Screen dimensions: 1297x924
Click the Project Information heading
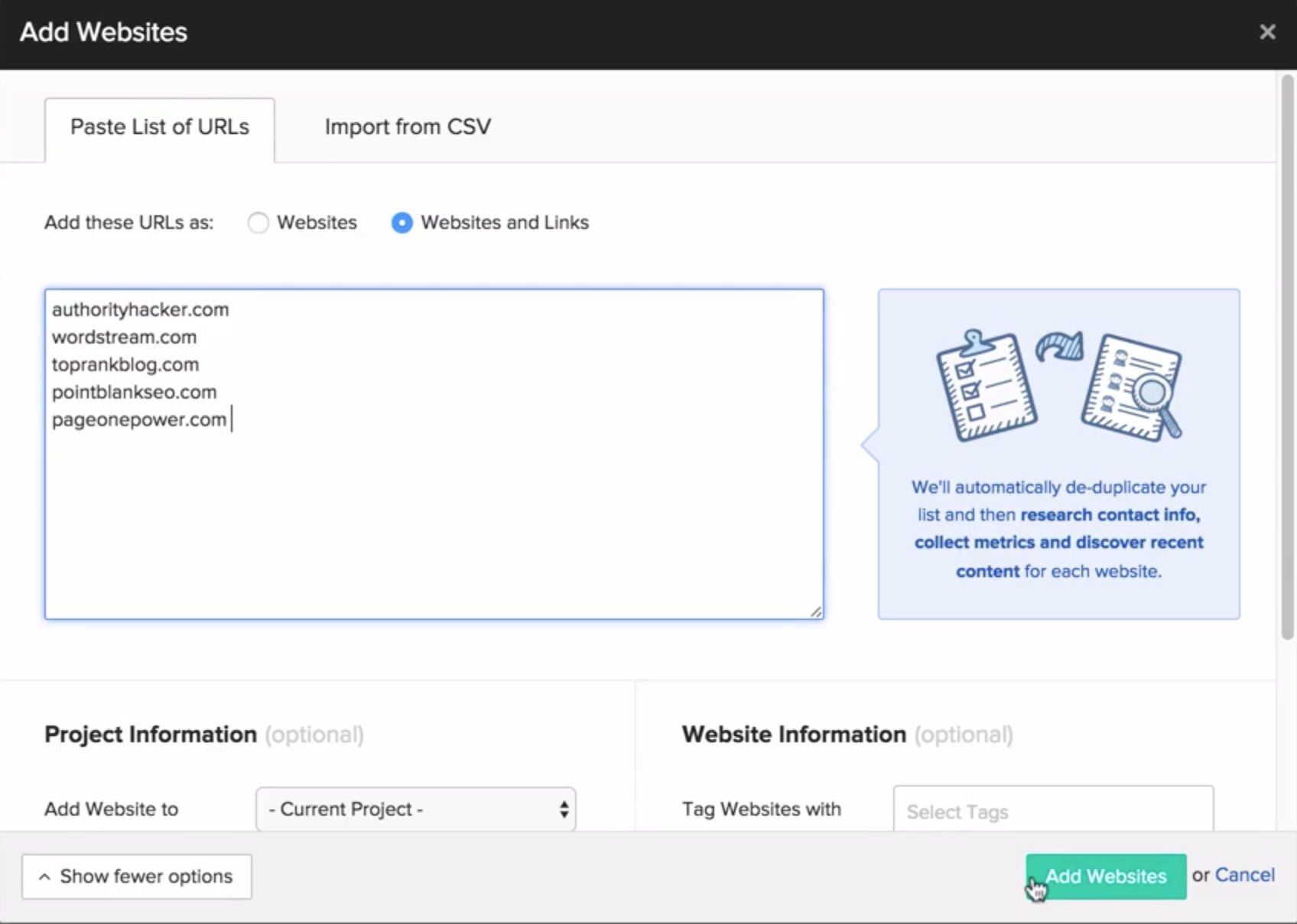pos(151,734)
